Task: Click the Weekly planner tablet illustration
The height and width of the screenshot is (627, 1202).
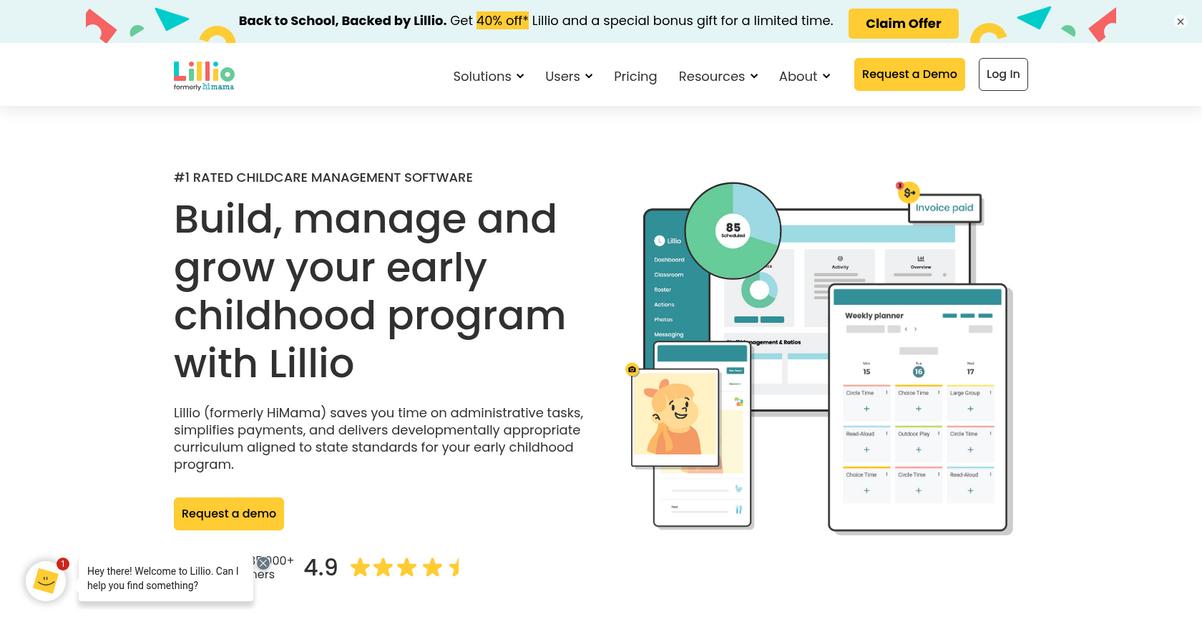Action: point(917,407)
